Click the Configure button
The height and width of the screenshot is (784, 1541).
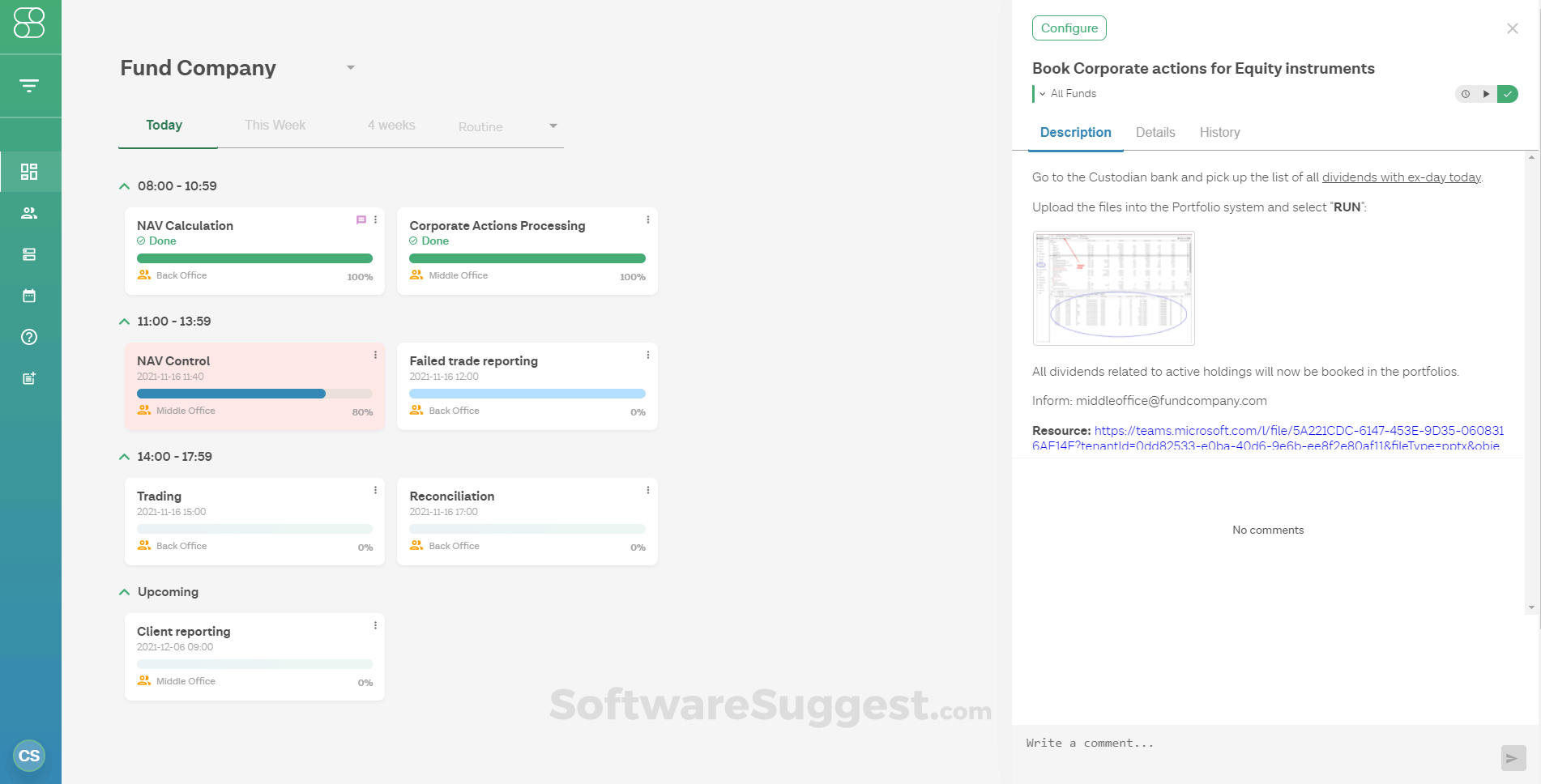pos(1069,28)
